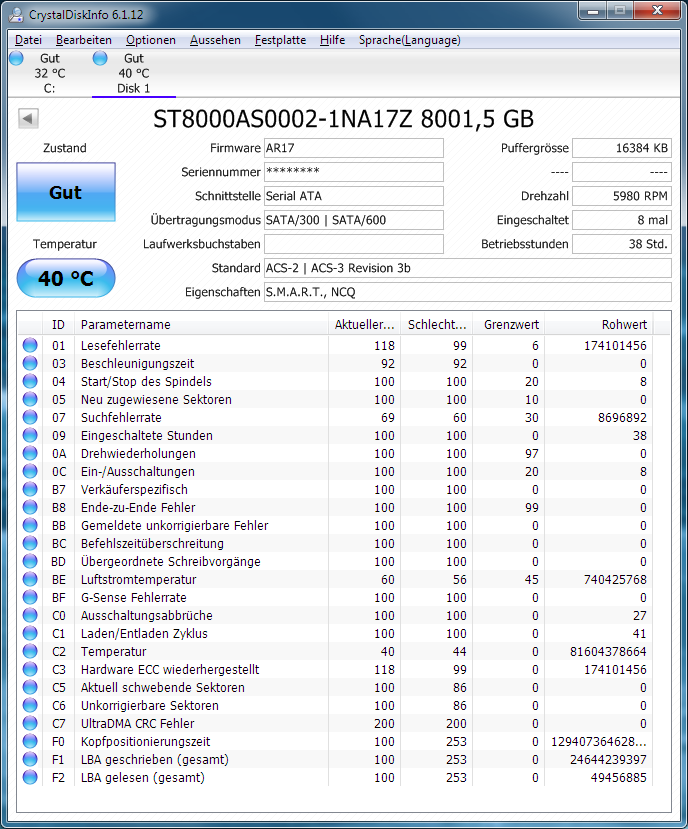Click status orb for Hardware ECC wiederhergestellt

30,669
